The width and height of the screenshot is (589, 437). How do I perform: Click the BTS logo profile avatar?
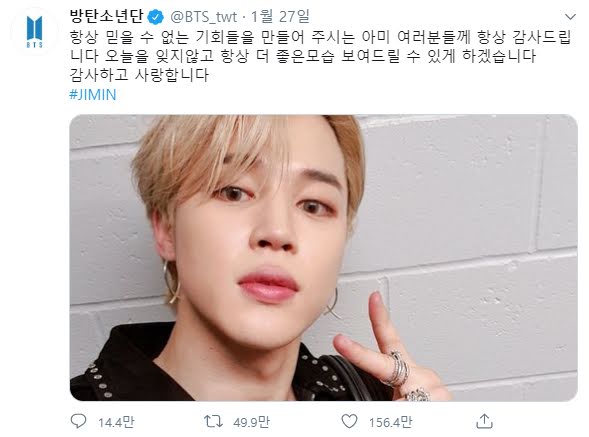(x=35, y=32)
